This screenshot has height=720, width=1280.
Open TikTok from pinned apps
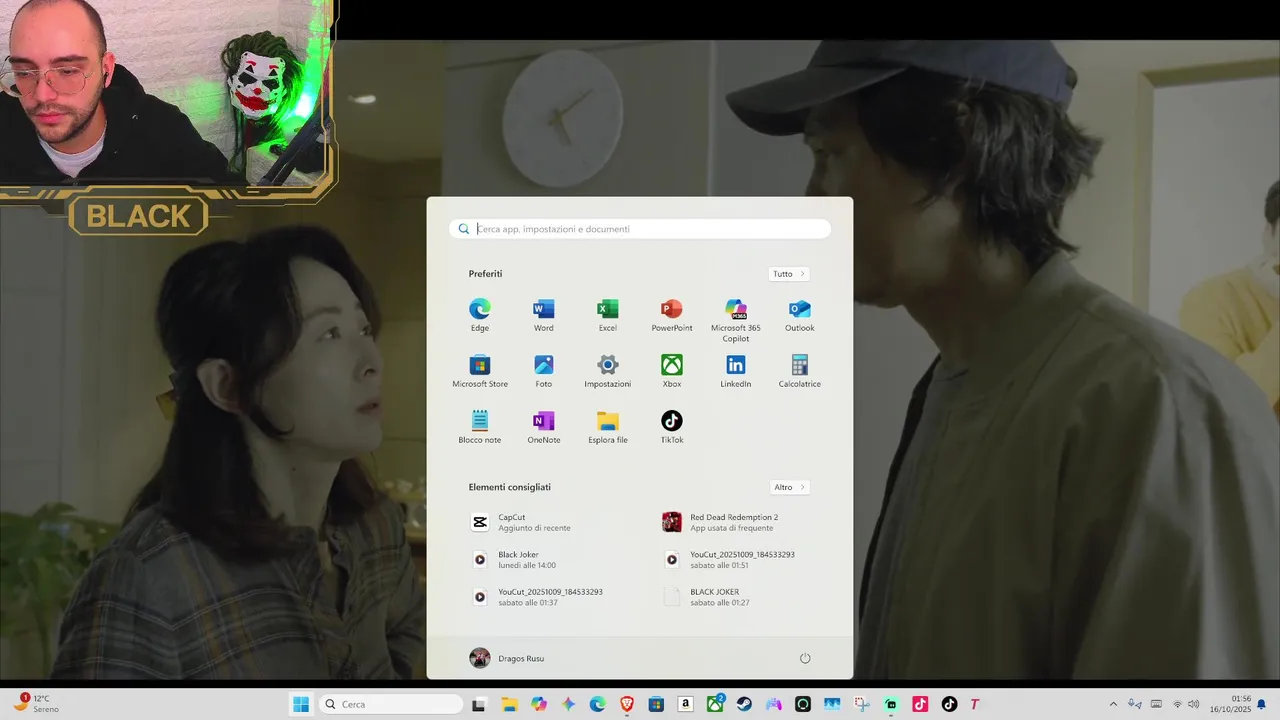point(672,427)
